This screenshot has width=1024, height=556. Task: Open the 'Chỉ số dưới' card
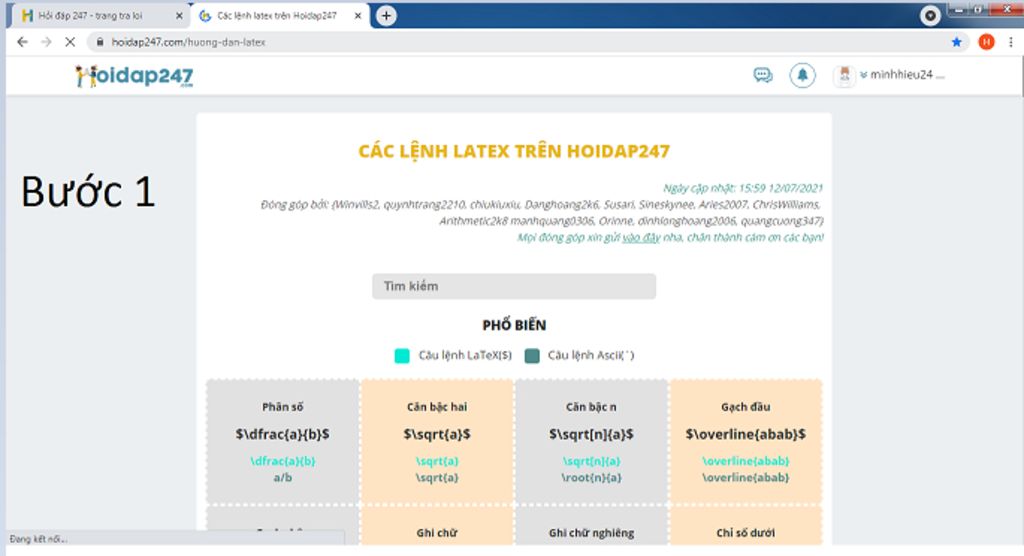click(745, 527)
